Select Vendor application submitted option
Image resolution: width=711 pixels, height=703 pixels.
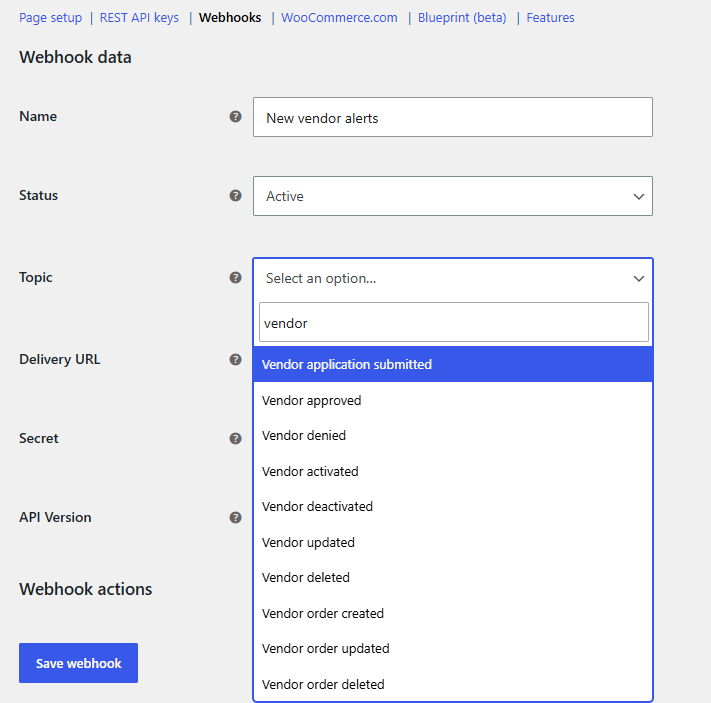point(453,364)
